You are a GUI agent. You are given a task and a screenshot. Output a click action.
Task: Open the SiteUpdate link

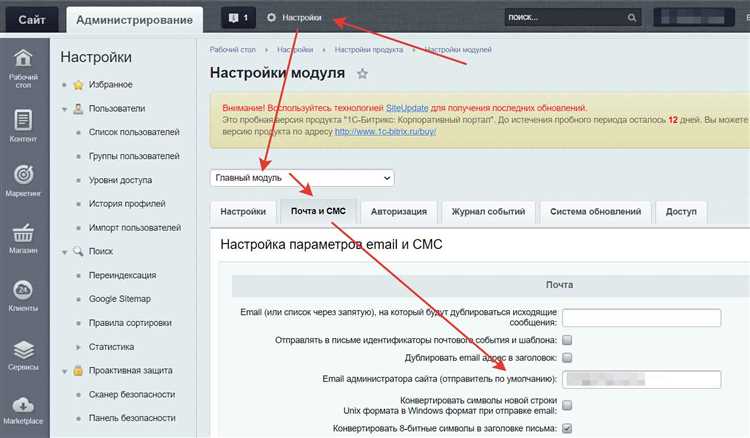[x=407, y=108]
